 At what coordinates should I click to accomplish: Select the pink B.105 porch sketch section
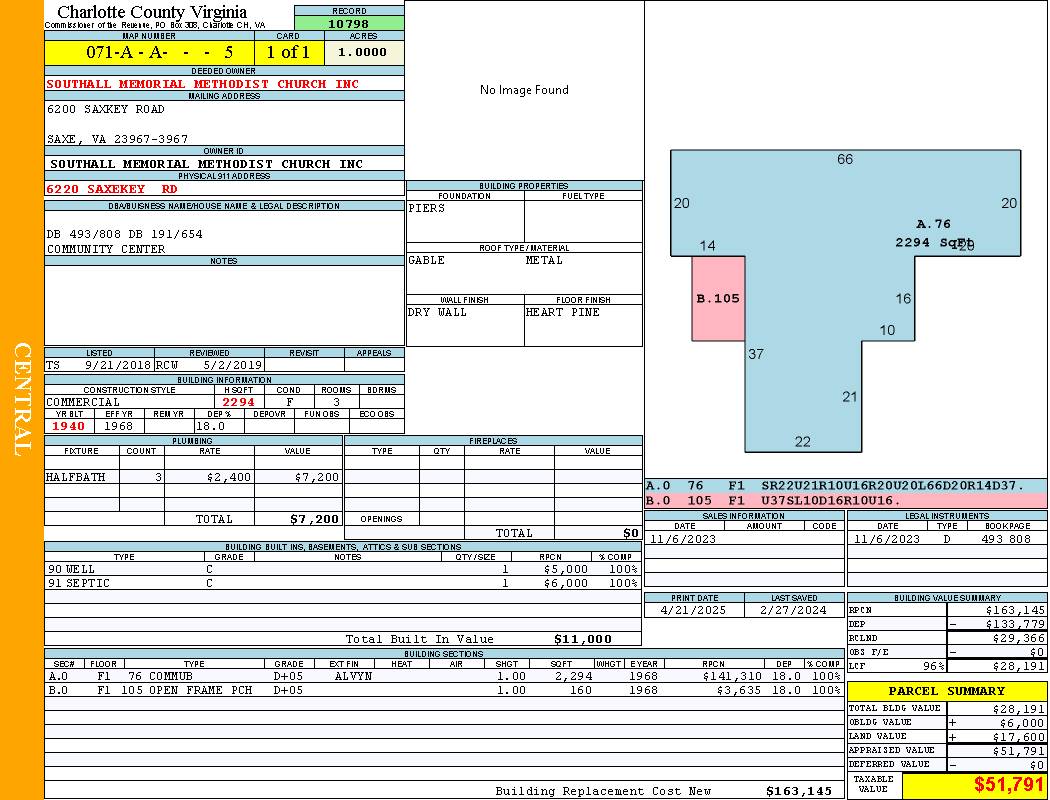pos(718,298)
